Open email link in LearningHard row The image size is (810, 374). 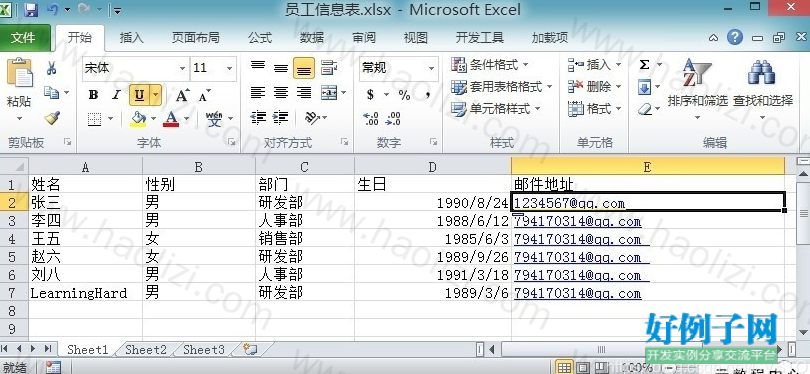[x=578, y=293]
